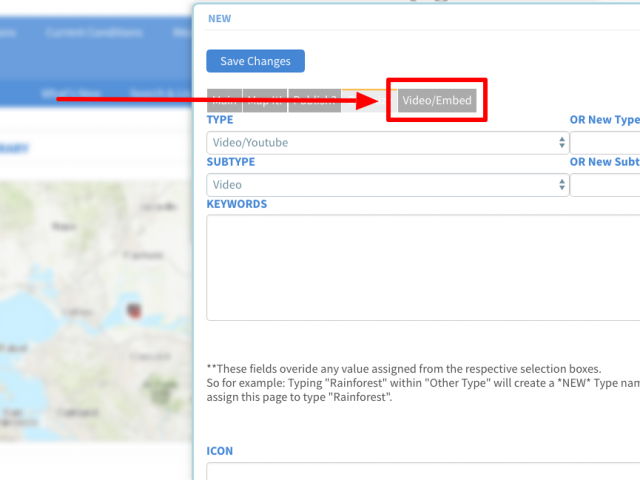Click the red marker on the map

pyautogui.click(x=132, y=310)
